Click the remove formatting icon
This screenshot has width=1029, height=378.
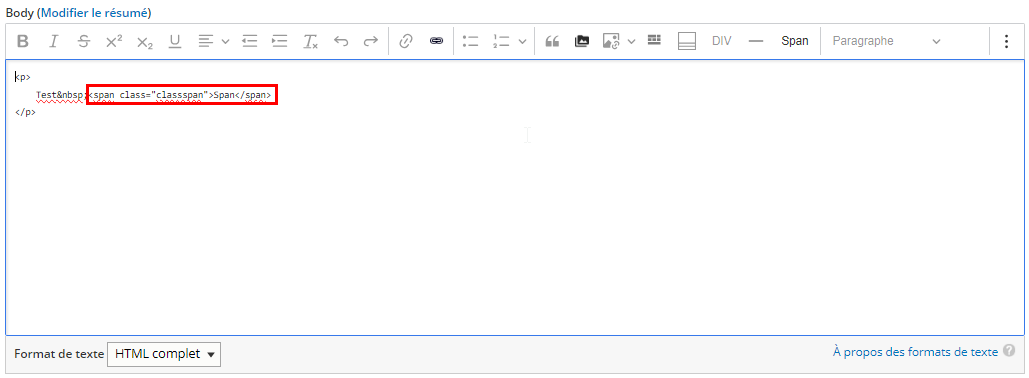(x=310, y=41)
